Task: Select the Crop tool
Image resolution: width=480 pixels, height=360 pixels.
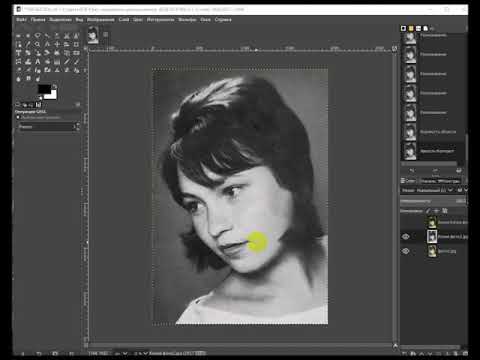Action: pos(76,44)
